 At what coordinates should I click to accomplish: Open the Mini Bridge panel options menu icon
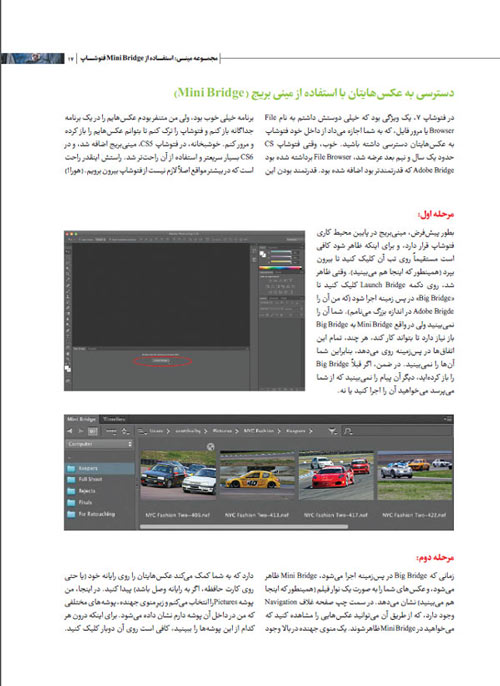(447, 419)
